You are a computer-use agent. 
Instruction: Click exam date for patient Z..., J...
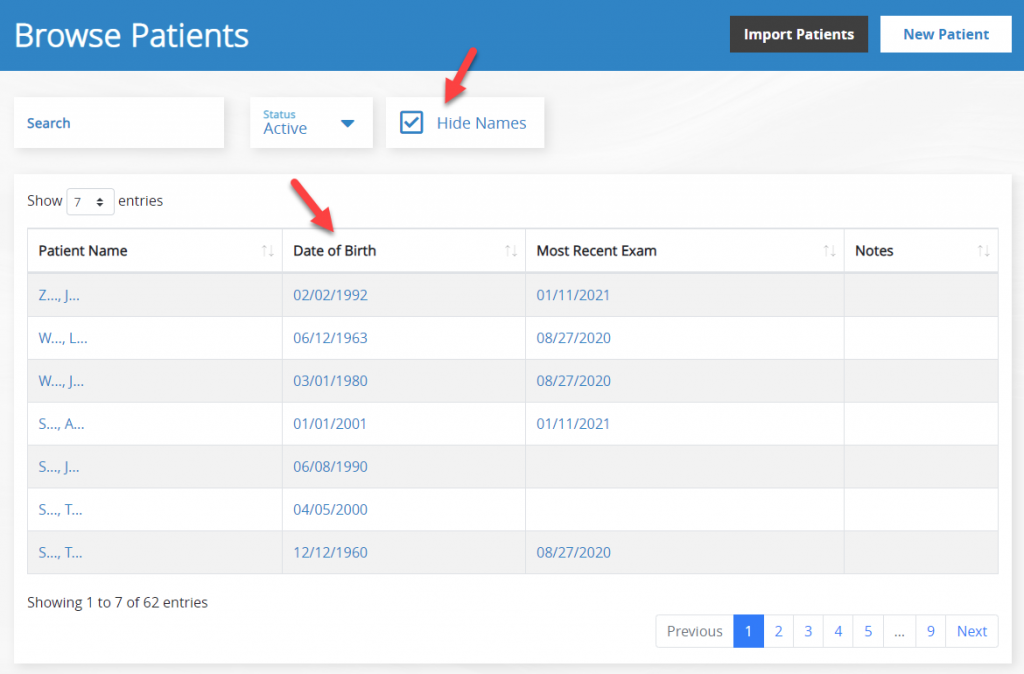[x=573, y=295]
